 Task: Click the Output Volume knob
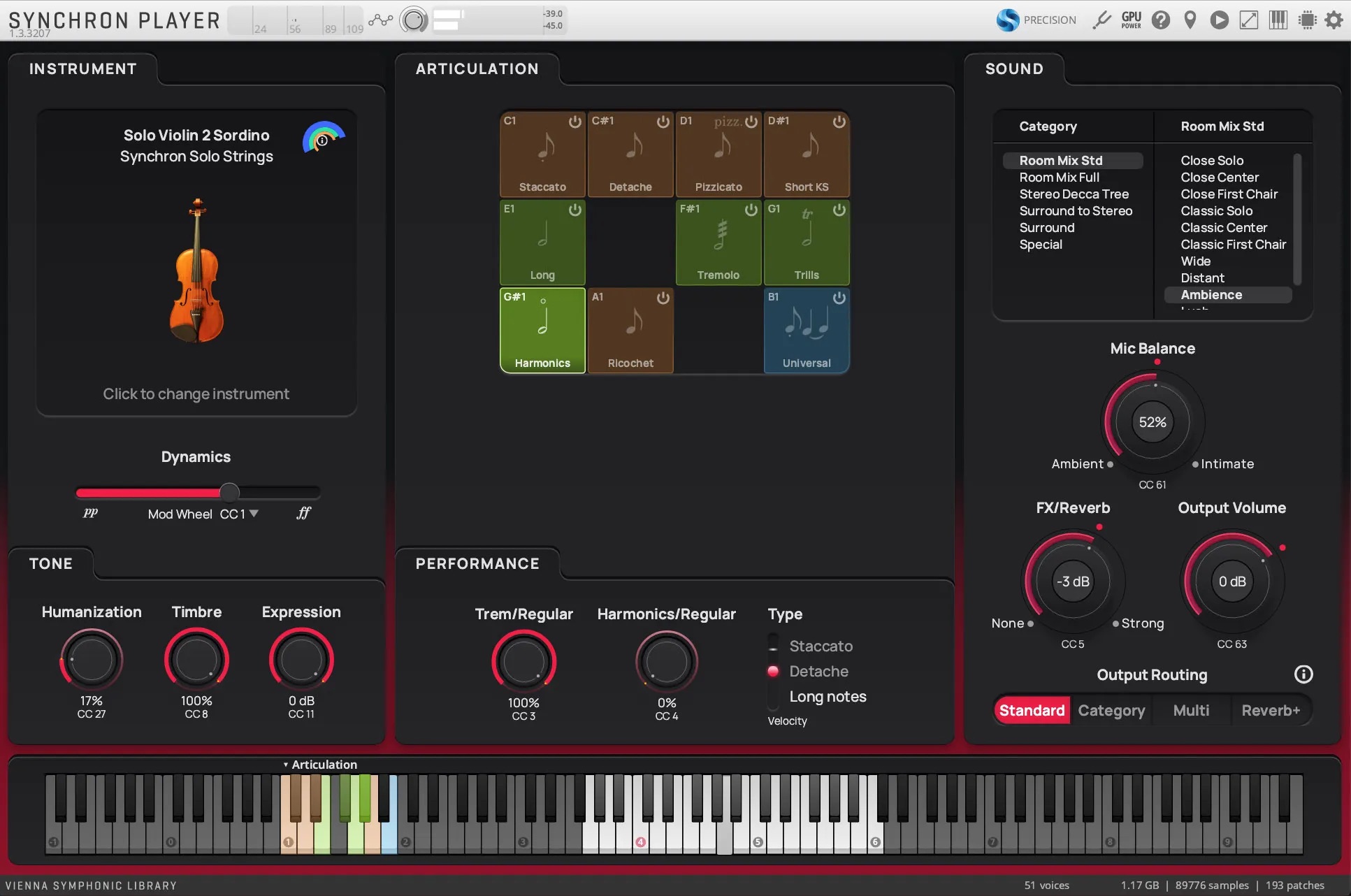[1232, 581]
